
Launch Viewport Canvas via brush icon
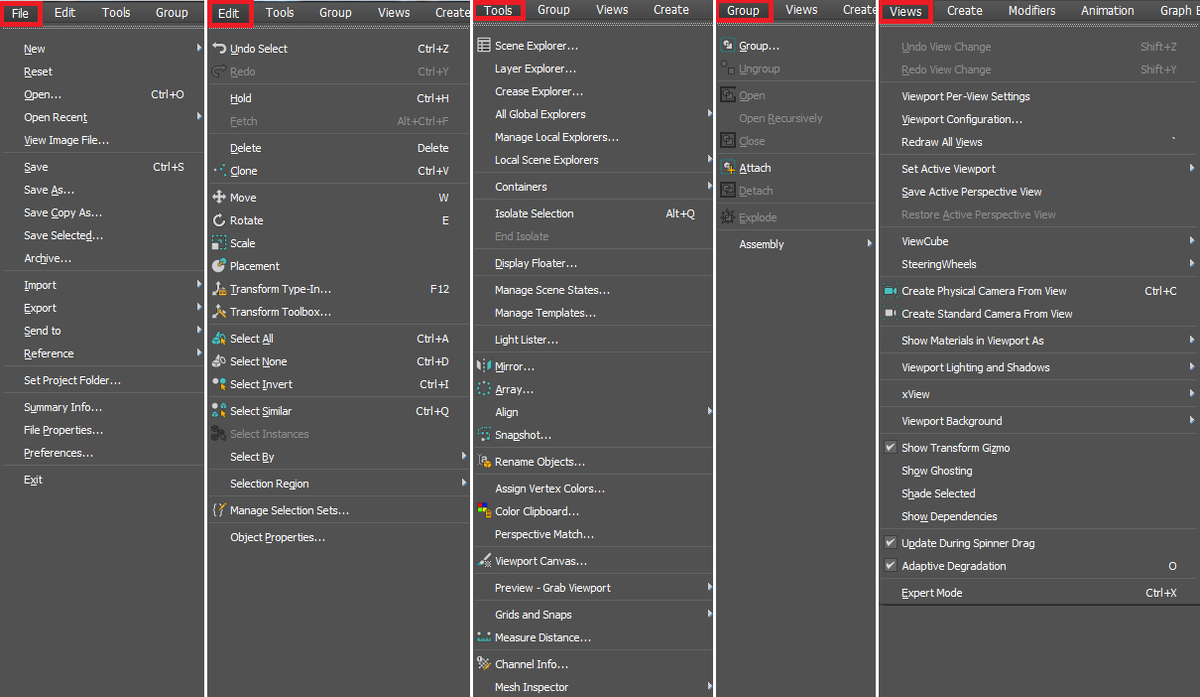[x=484, y=561]
